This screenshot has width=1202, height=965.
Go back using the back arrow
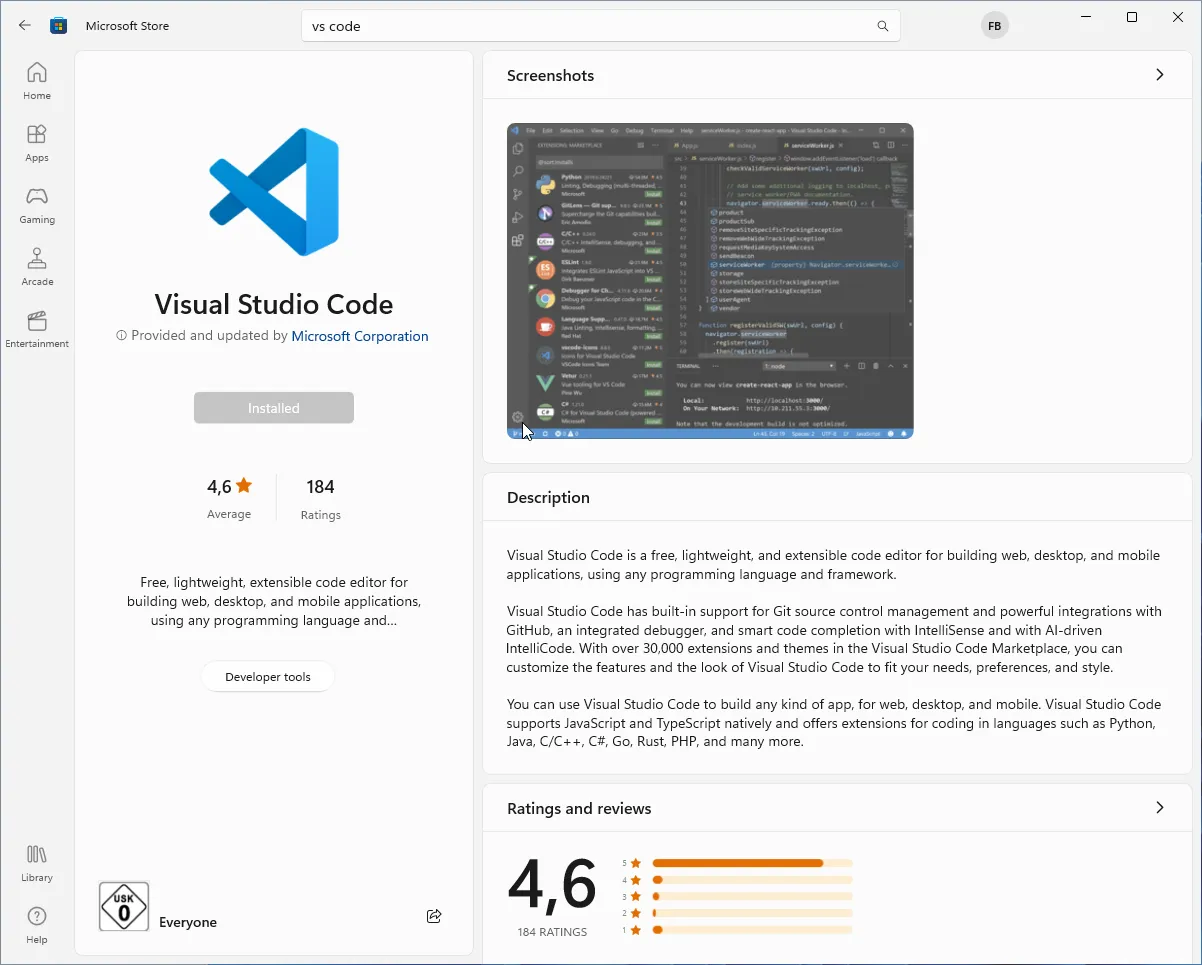click(x=24, y=25)
